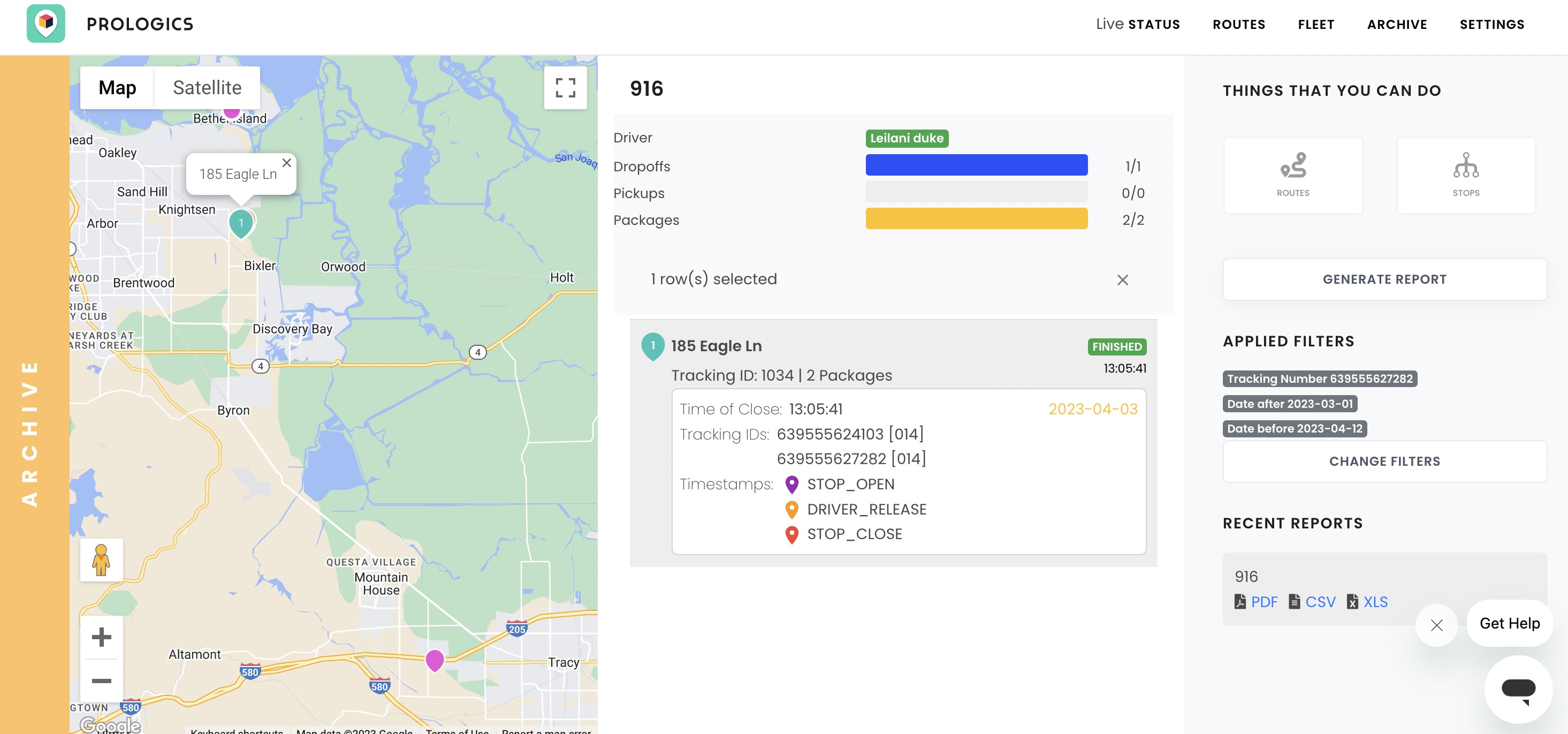This screenshot has height=734, width=1568.
Task: Click the Prologics logo icon
Action: pos(45,24)
